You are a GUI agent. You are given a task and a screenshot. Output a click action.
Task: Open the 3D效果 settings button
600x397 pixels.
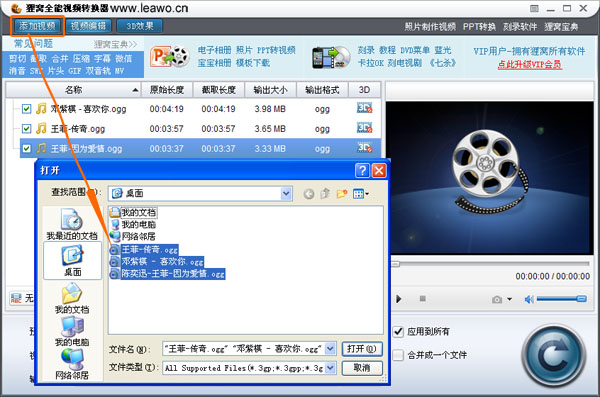[140, 26]
